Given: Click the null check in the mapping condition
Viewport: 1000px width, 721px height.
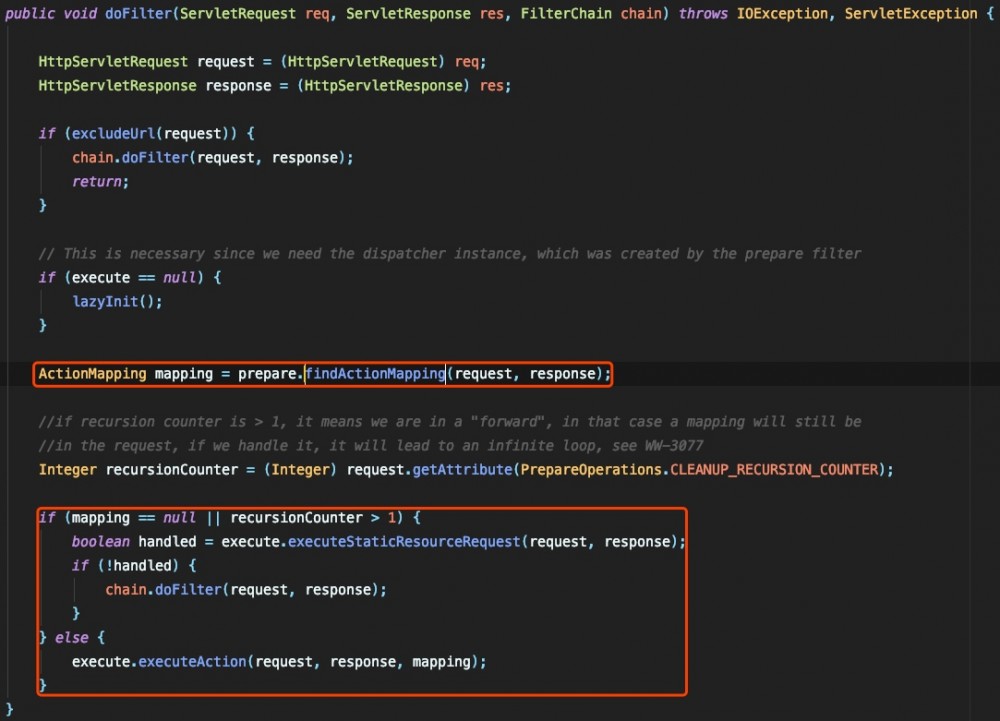Looking at the screenshot, I should click(180, 517).
